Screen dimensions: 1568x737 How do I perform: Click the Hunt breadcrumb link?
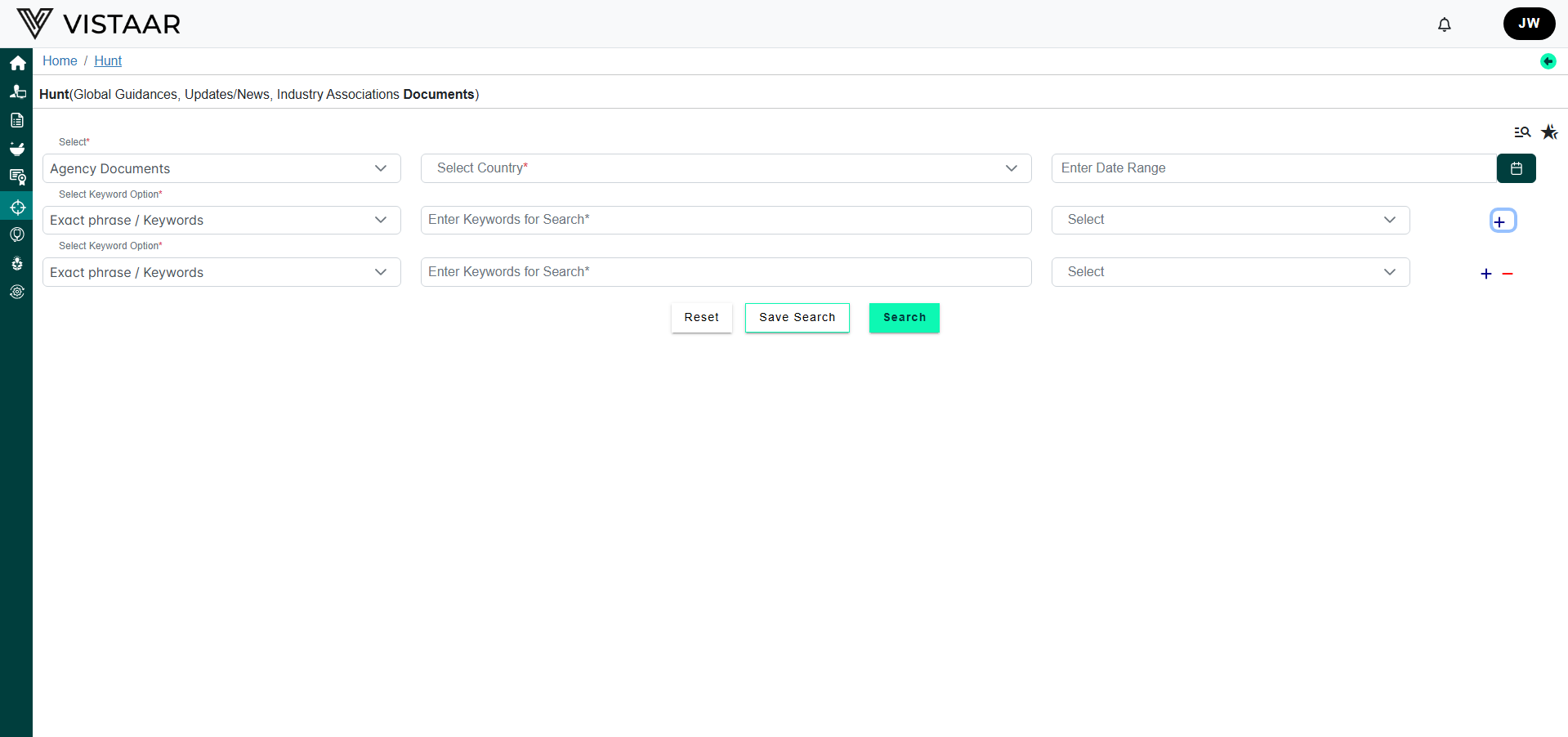108,61
